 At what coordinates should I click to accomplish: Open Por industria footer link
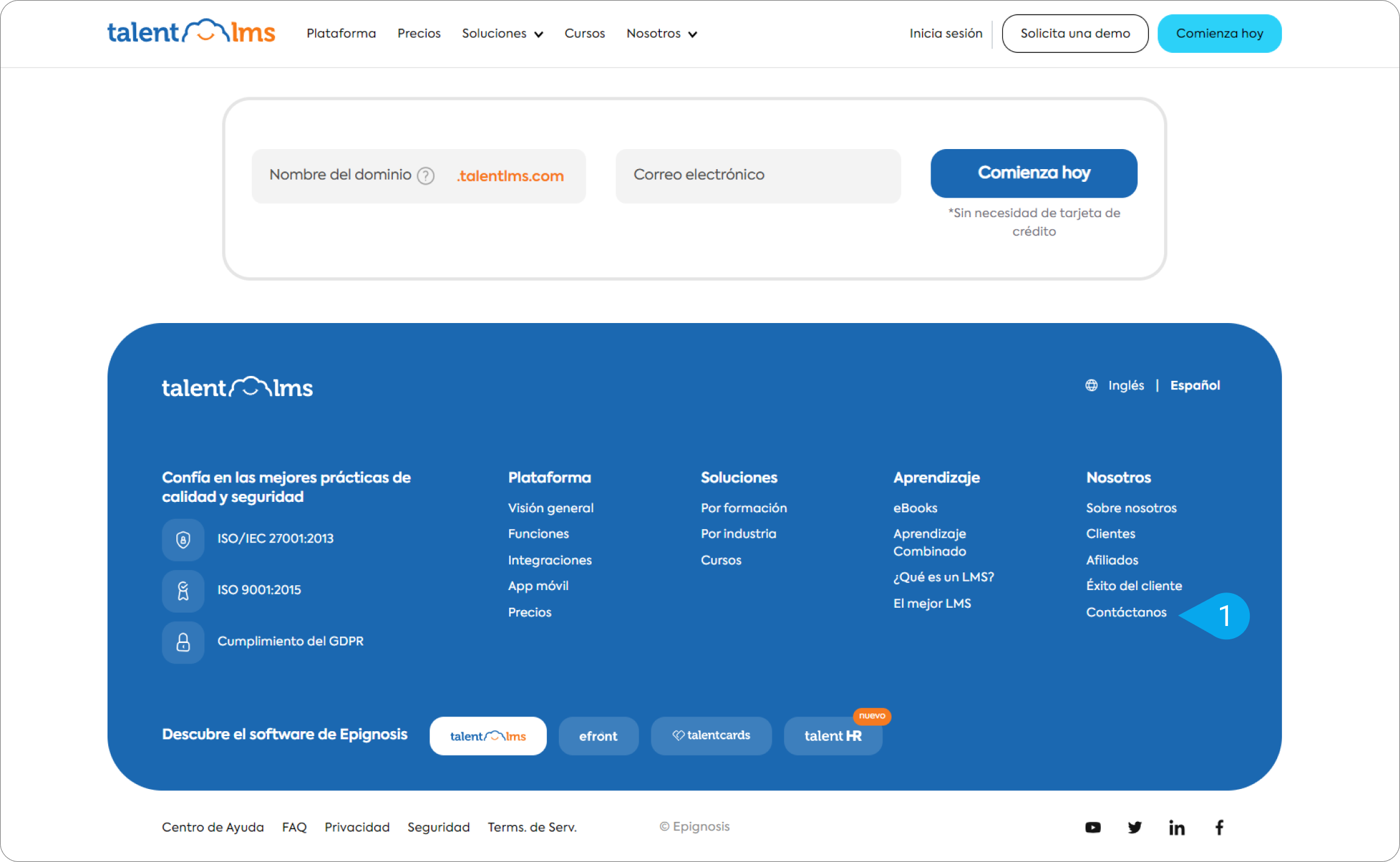click(x=738, y=534)
